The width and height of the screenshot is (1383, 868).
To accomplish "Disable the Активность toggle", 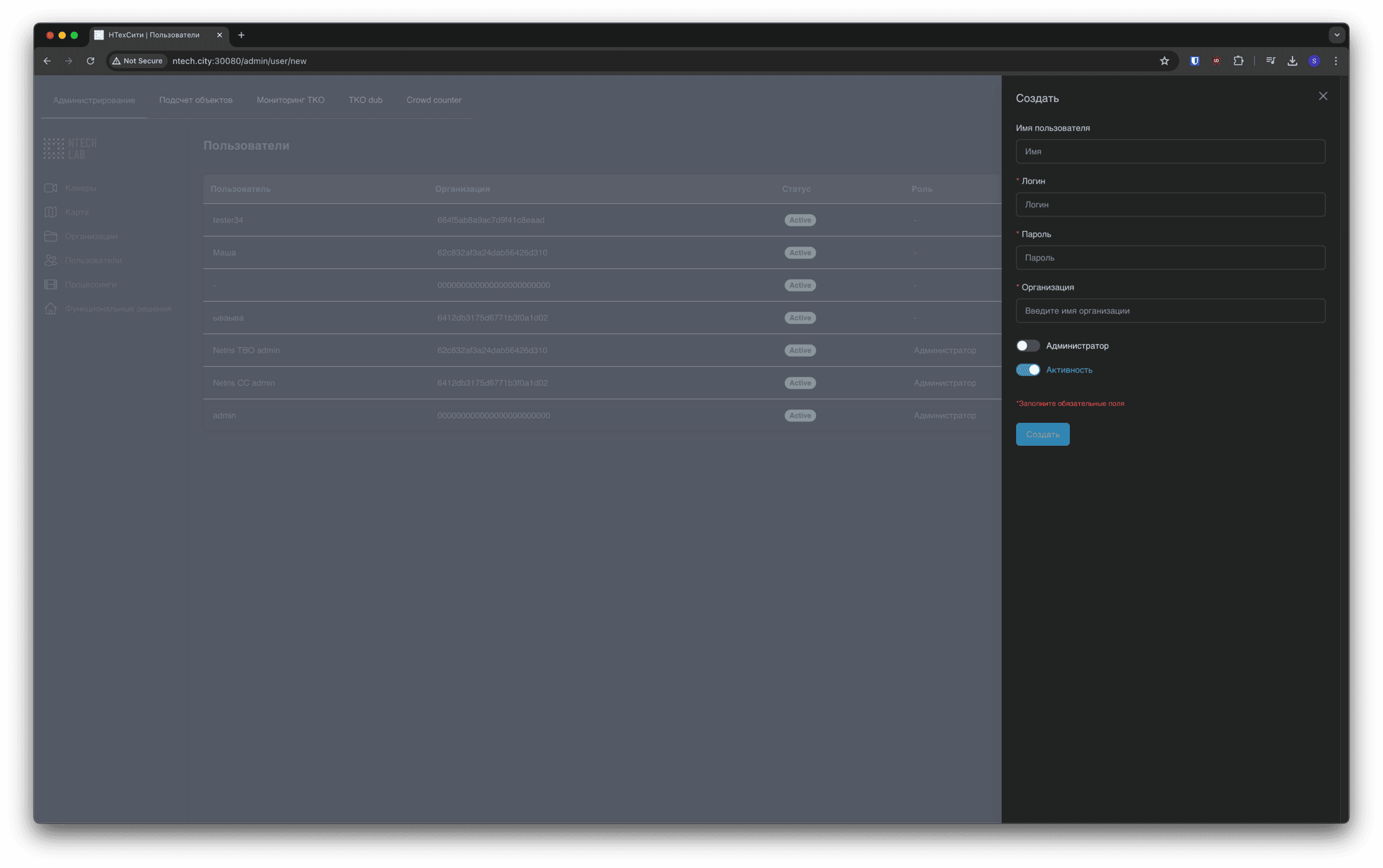I will point(1027,370).
